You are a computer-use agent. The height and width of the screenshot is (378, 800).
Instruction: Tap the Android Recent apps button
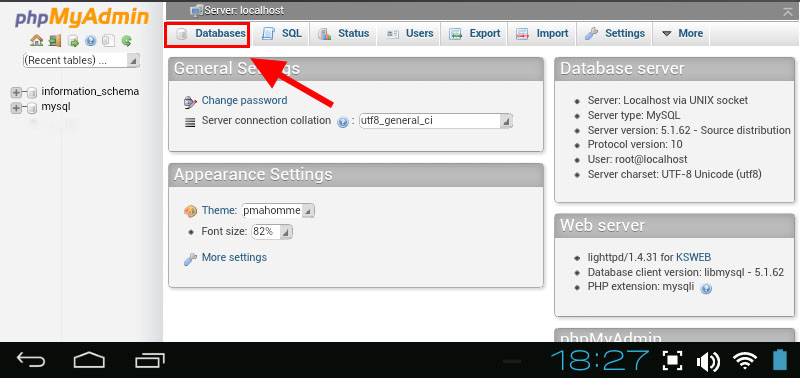[150, 360]
